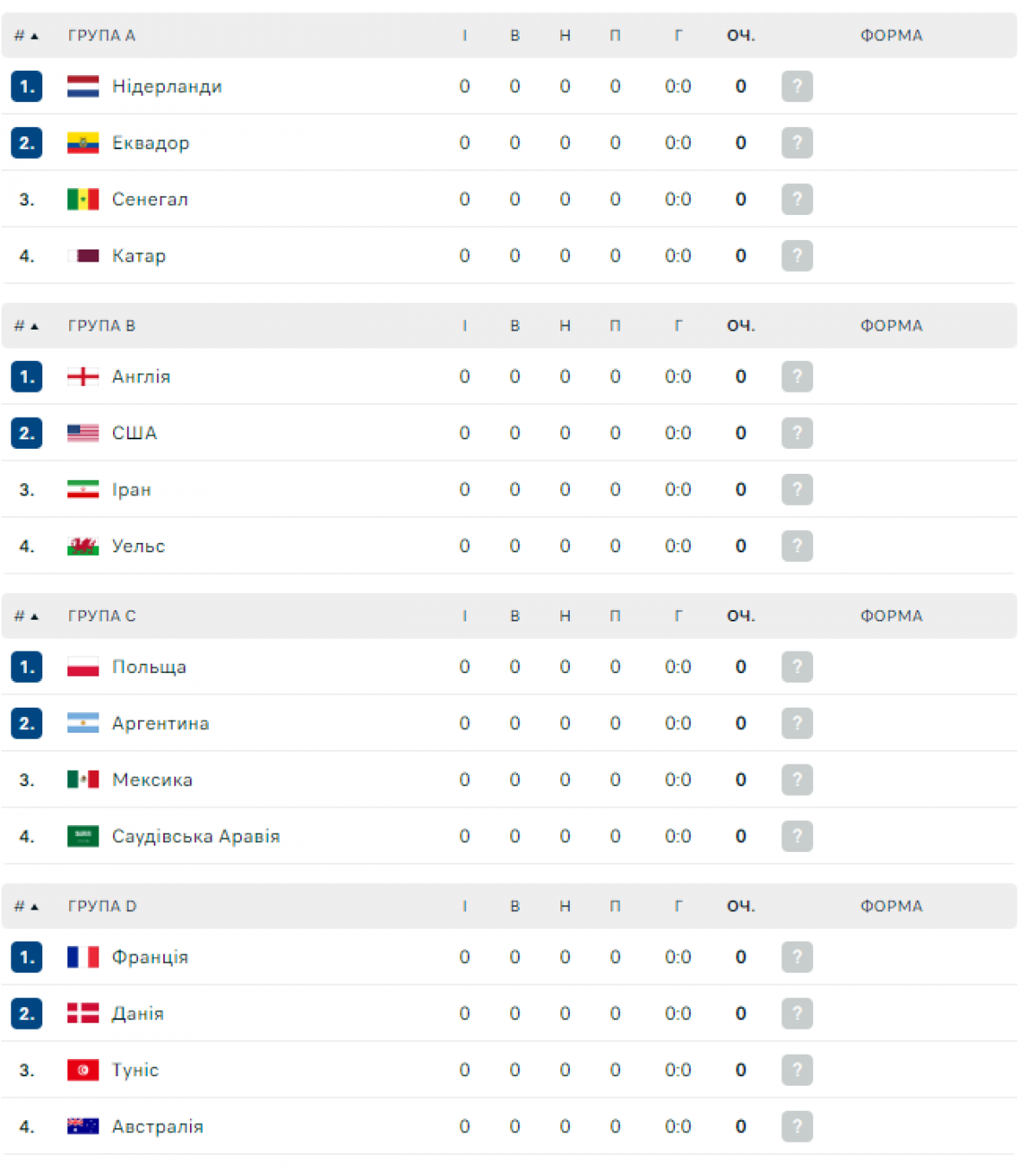Click the question mark form icon for Англія

(x=797, y=376)
